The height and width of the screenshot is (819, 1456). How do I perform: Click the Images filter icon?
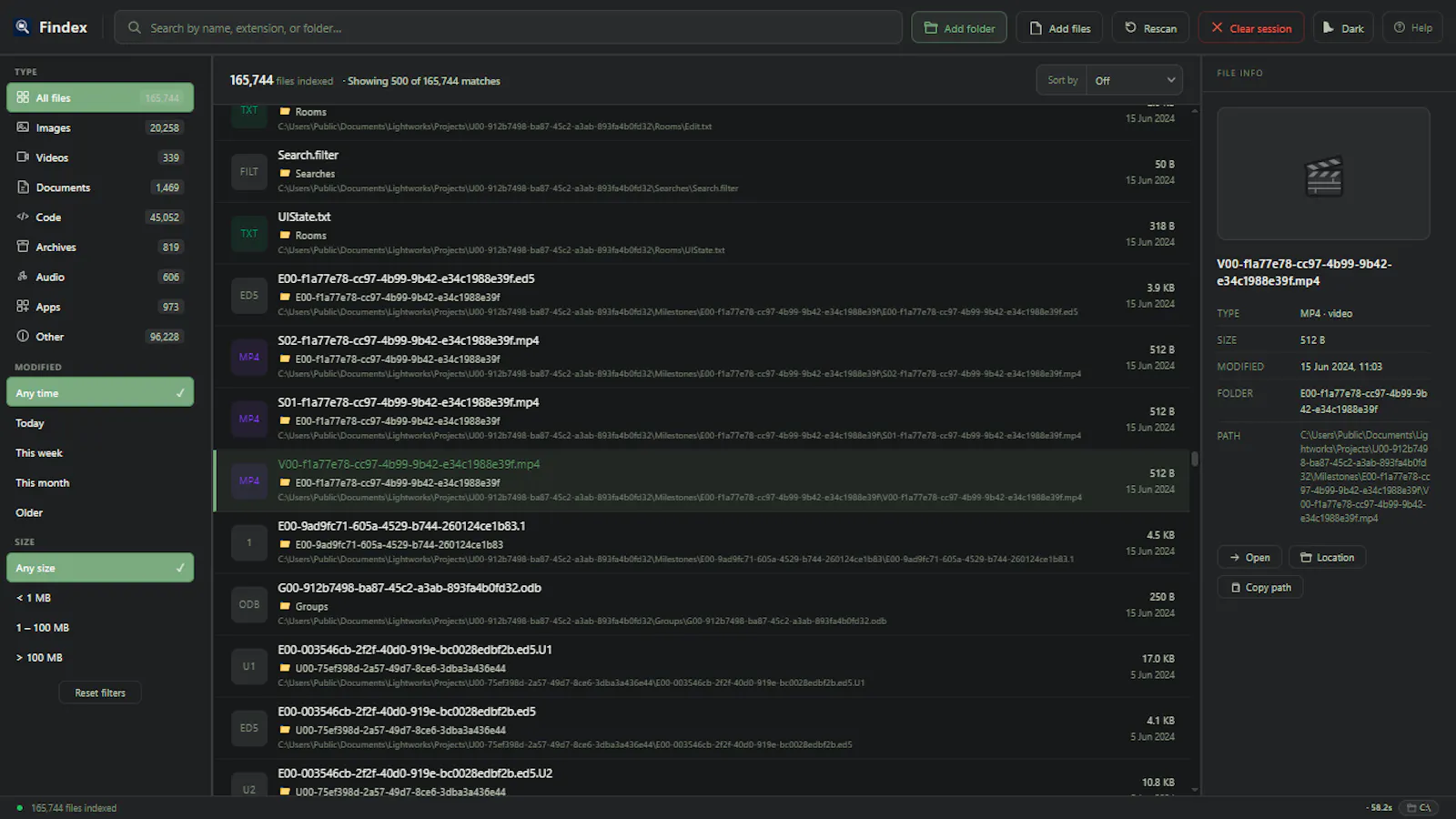pyautogui.click(x=23, y=127)
